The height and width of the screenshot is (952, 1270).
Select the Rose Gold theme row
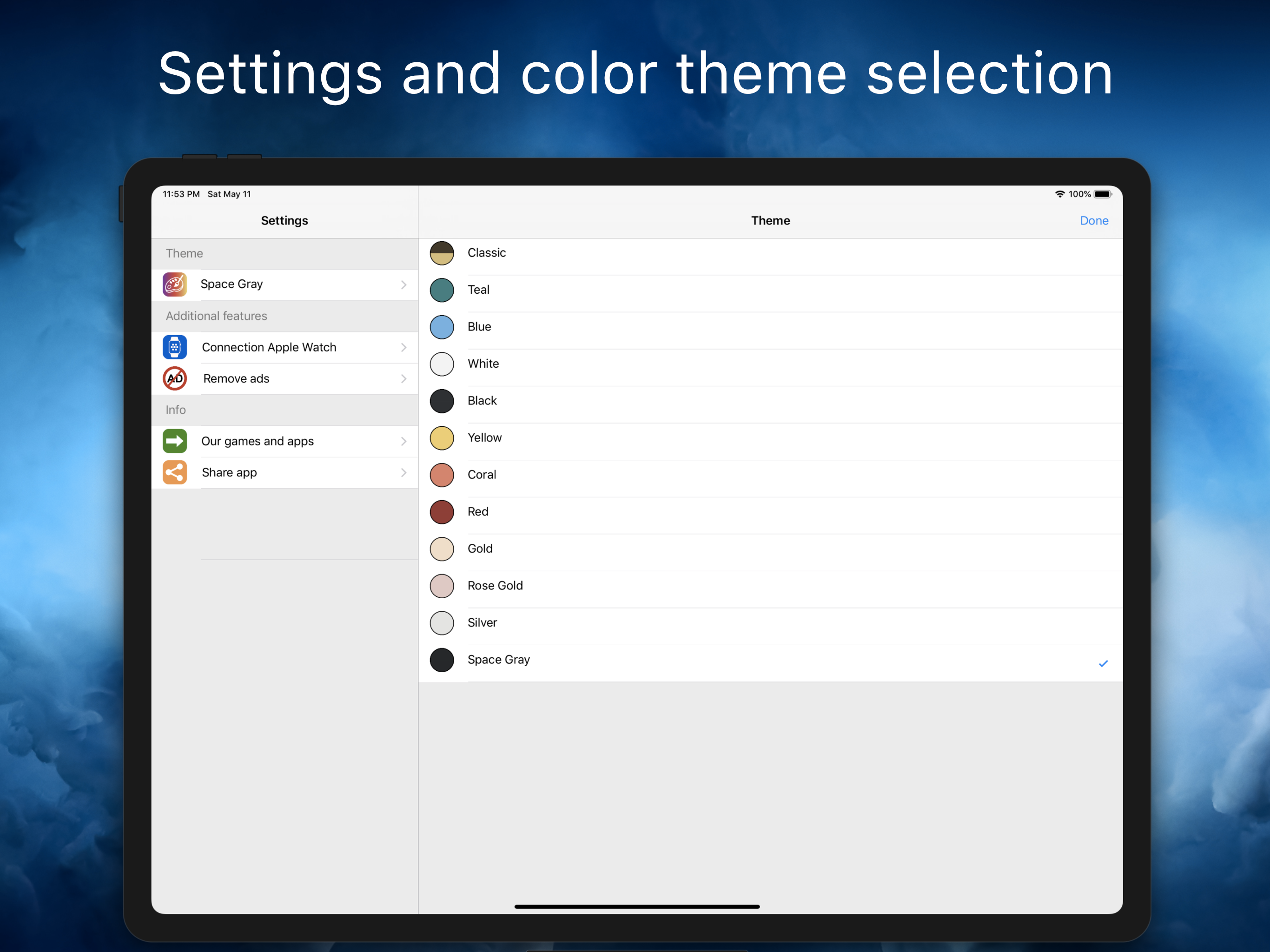click(x=495, y=586)
